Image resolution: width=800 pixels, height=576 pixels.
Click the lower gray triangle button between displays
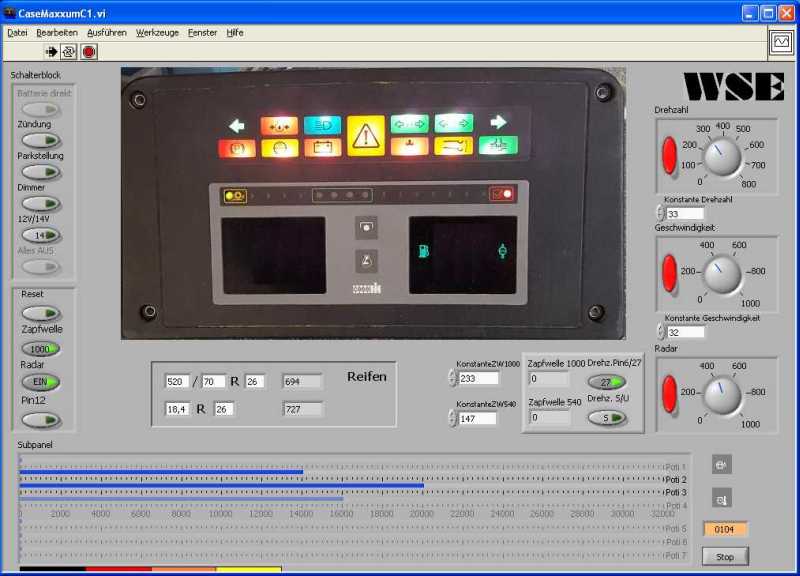point(366,261)
